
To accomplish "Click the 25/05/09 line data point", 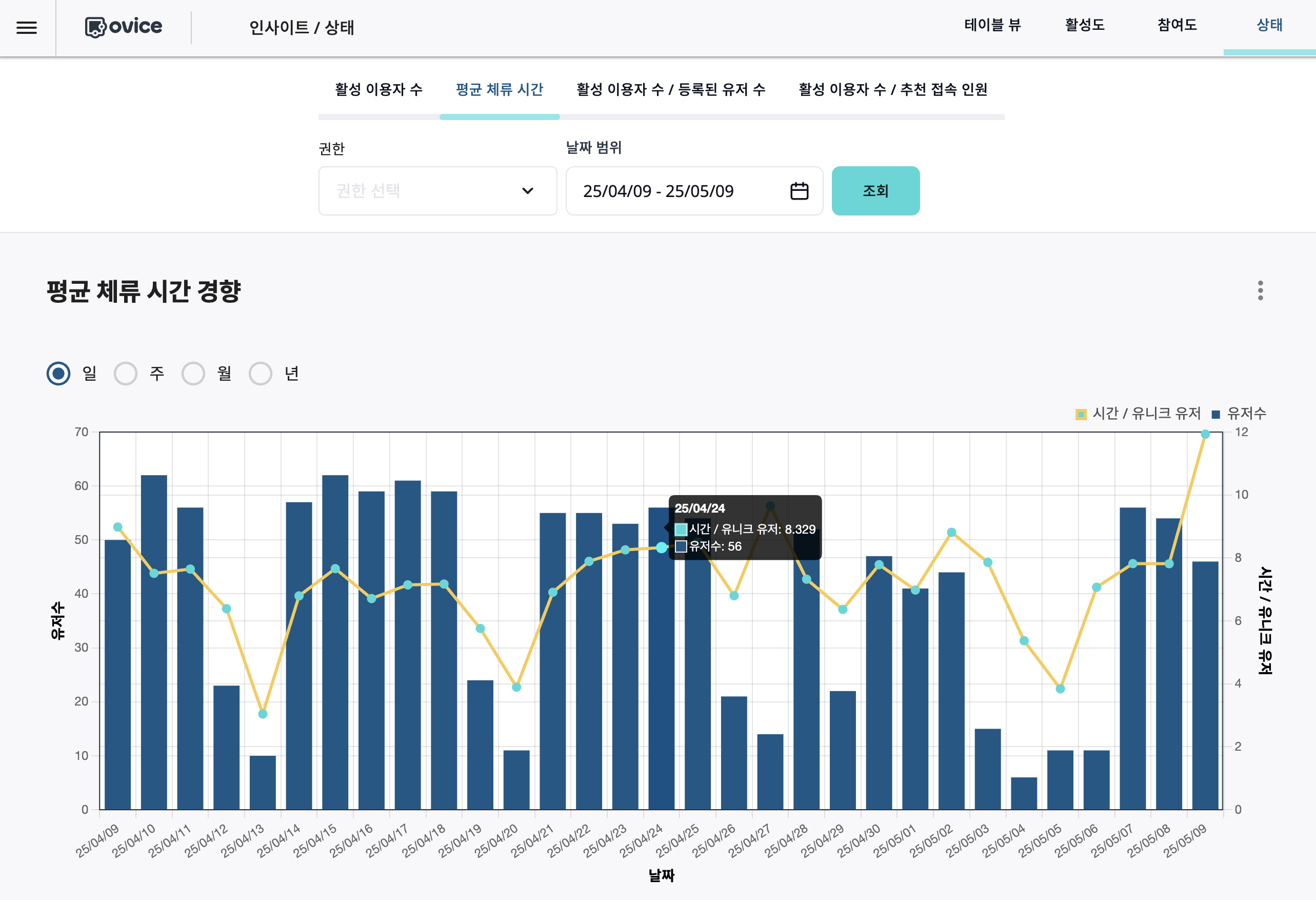I will [1205, 435].
